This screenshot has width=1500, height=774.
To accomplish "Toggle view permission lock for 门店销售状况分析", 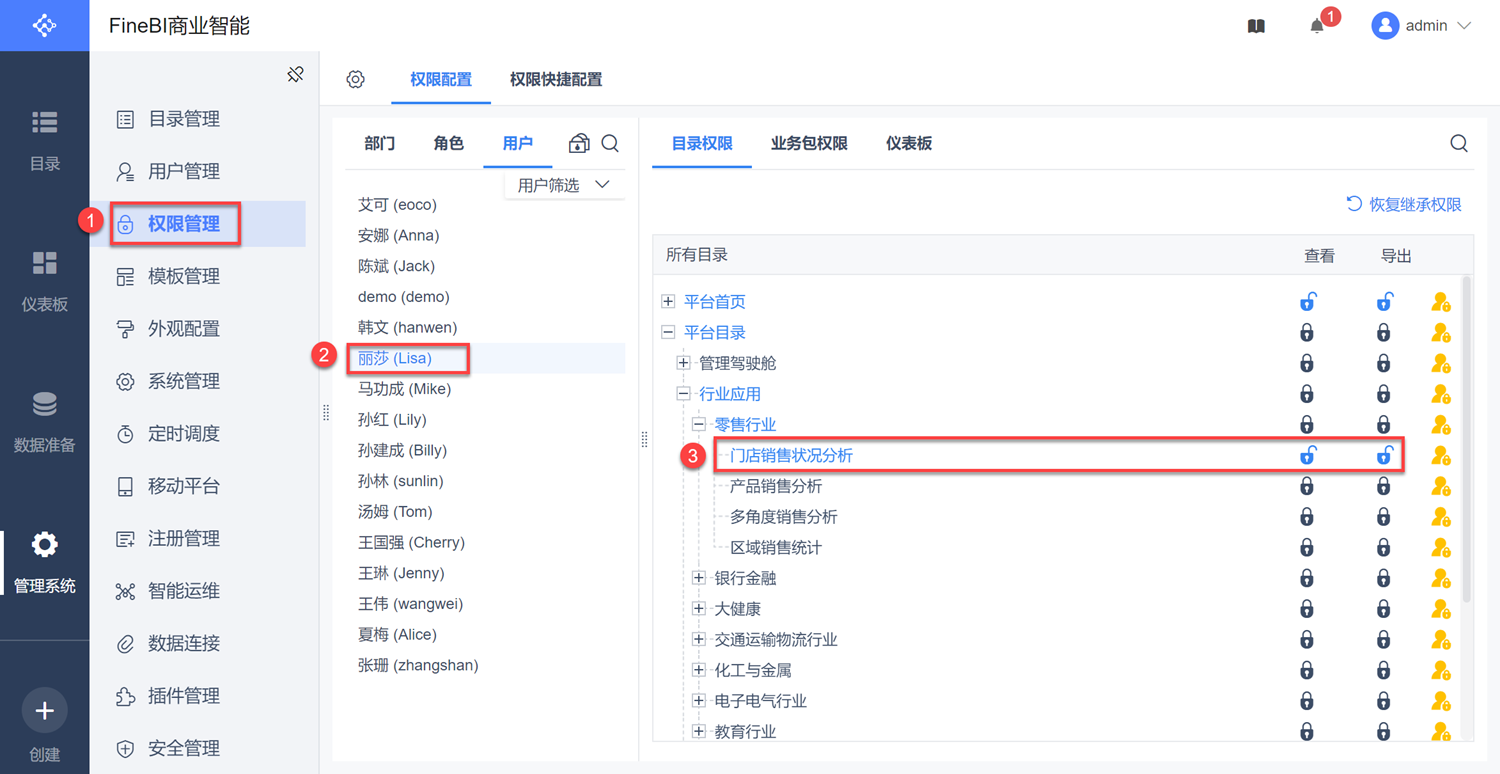I will 1307,456.
